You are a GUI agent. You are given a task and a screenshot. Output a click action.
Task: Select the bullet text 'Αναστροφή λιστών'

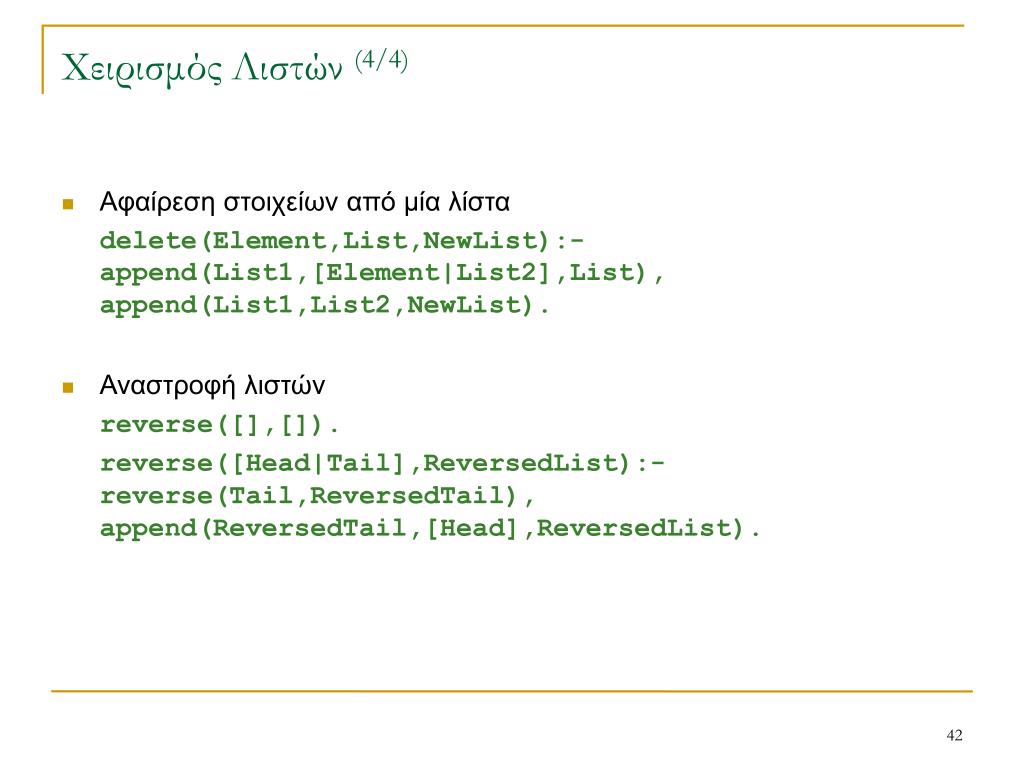(x=212, y=385)
